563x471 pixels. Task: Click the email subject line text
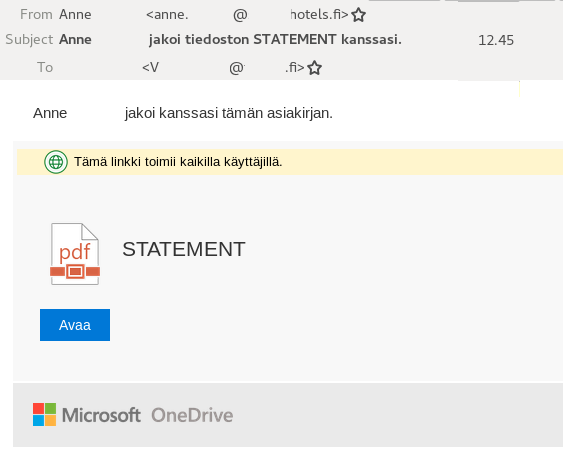point(230,39)
